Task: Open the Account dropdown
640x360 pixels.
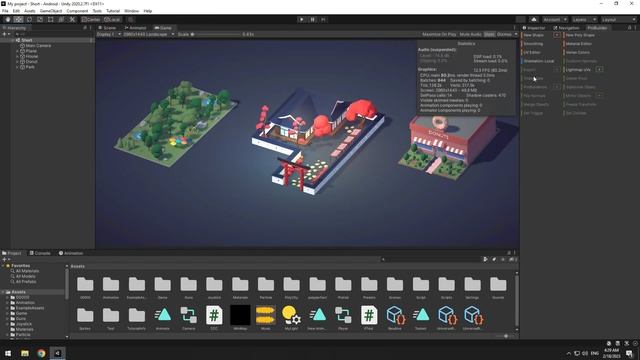Action: (x=555, y=20)
